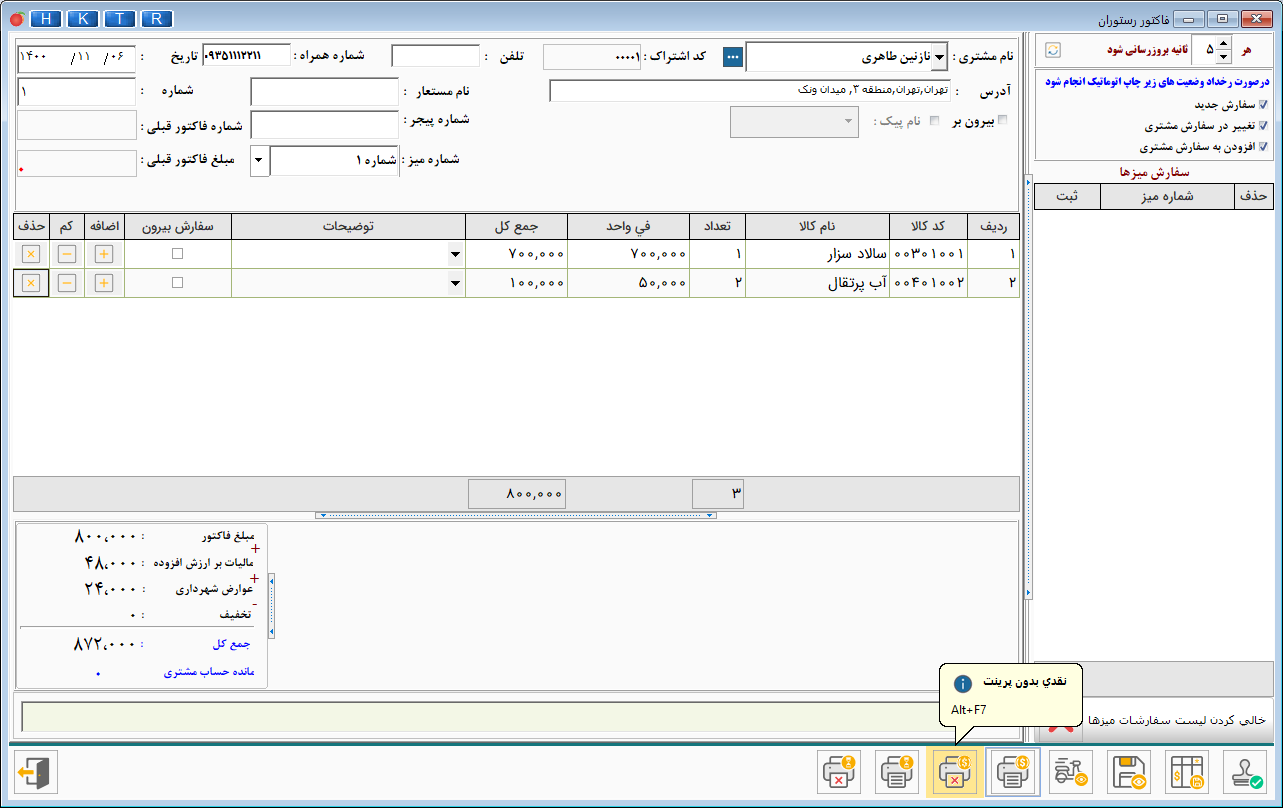The height and width of the screenshot is (808, 1283).
Task: Click the plus add icon for سالاد سزار row
Action: (x=104, y=254)
